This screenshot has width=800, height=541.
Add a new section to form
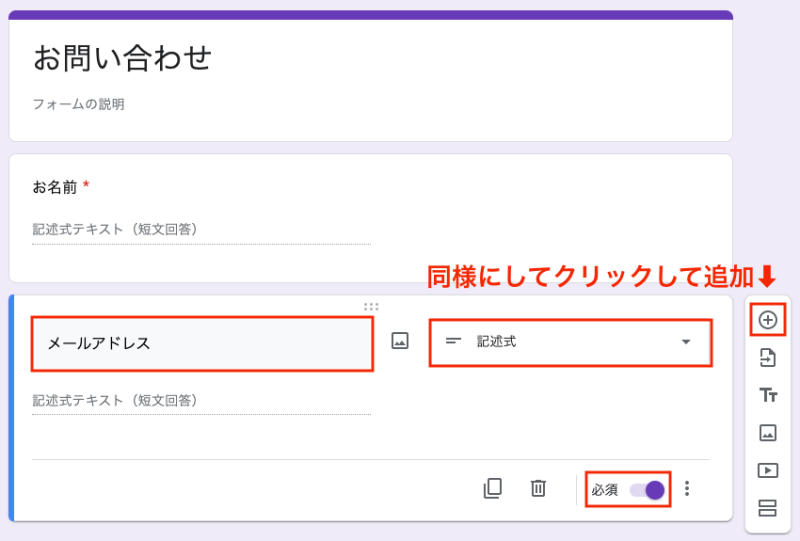768,508
